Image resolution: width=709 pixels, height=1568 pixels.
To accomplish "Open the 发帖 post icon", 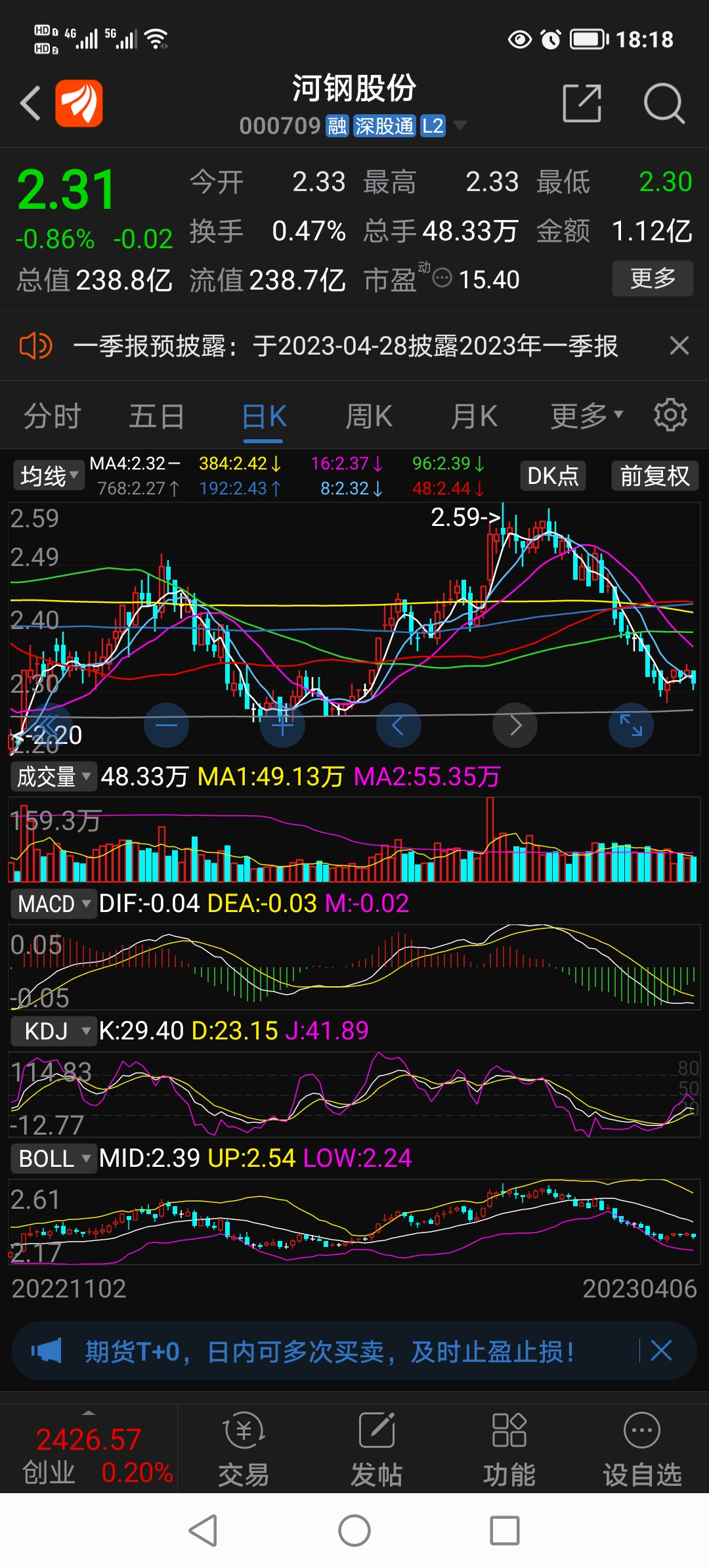I will (377, 1450).
